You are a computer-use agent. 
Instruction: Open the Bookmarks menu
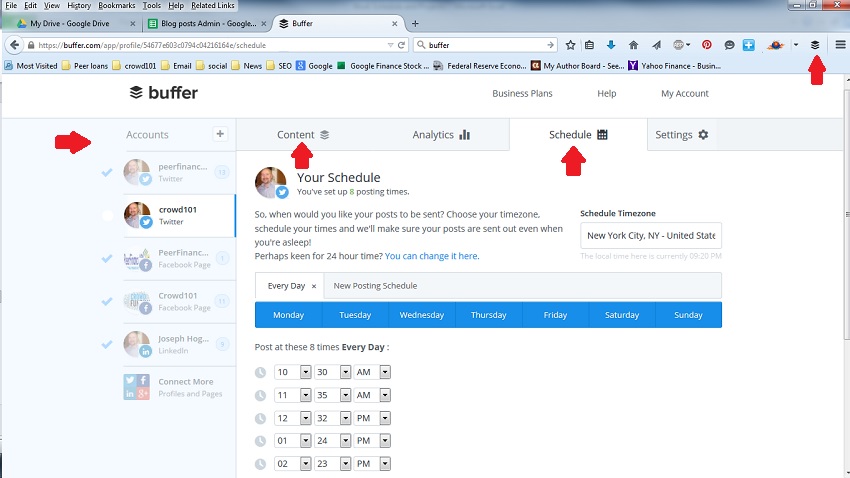click(117, 5)
